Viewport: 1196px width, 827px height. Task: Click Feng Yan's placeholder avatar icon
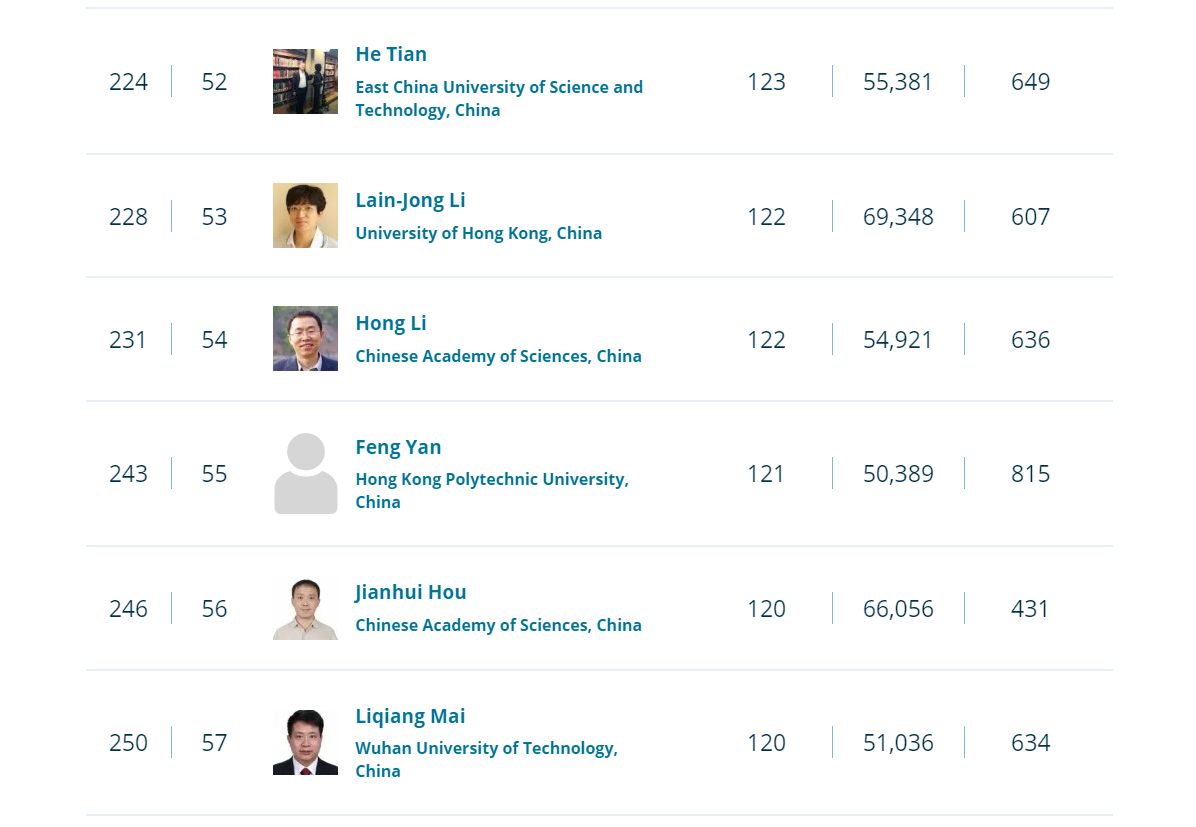[x=305, y=473]
